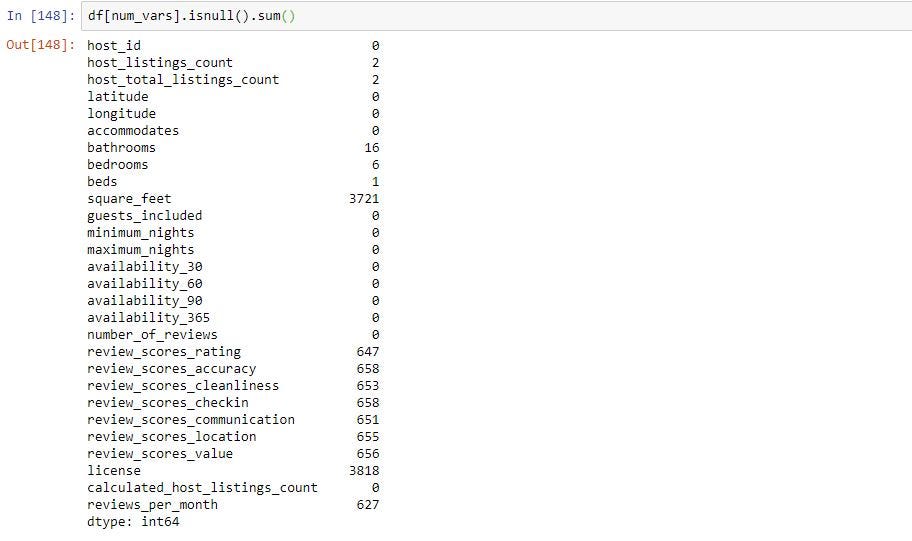Click the square_feet value 3721

tap(364, 199)
